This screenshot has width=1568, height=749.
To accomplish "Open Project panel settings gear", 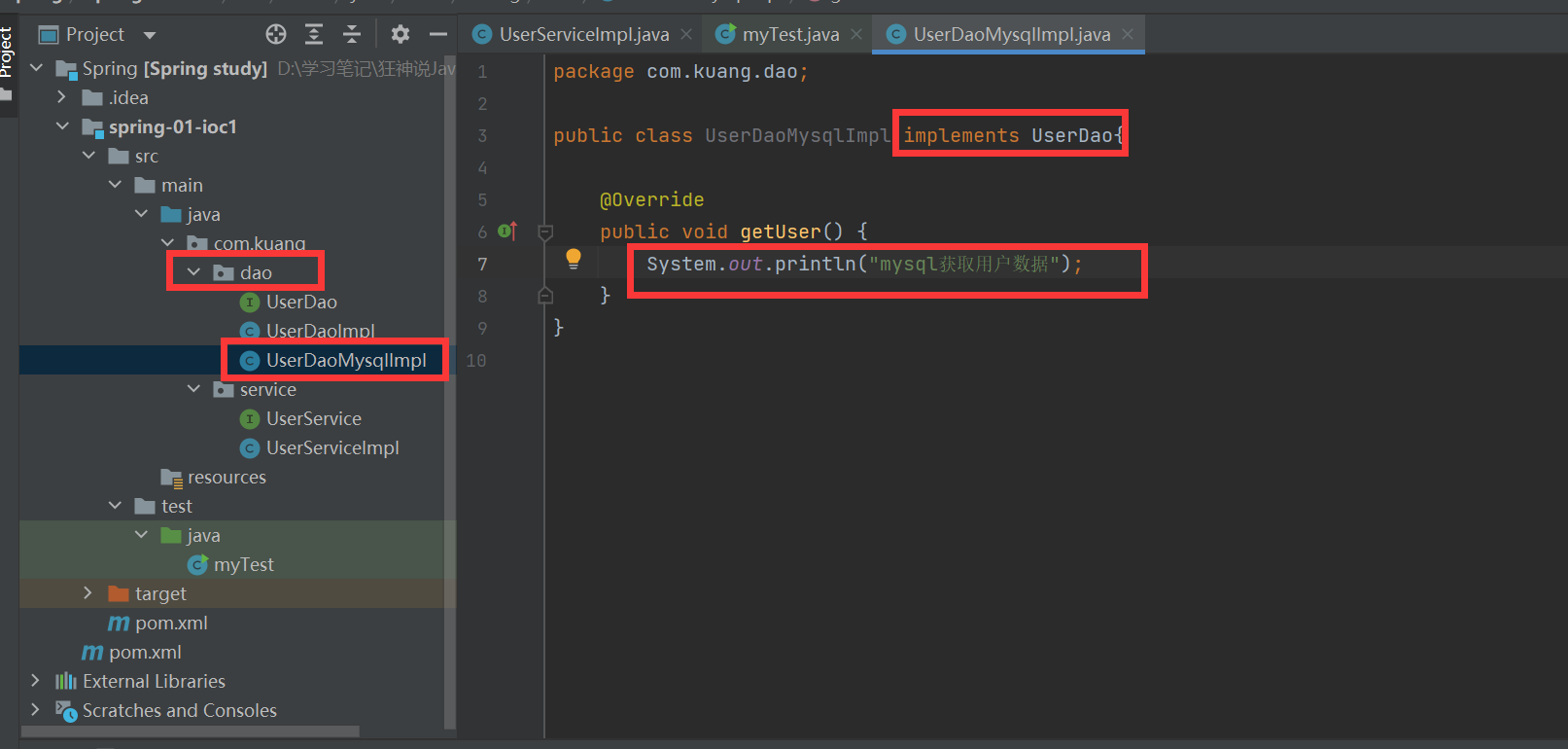I will point(401,35).
